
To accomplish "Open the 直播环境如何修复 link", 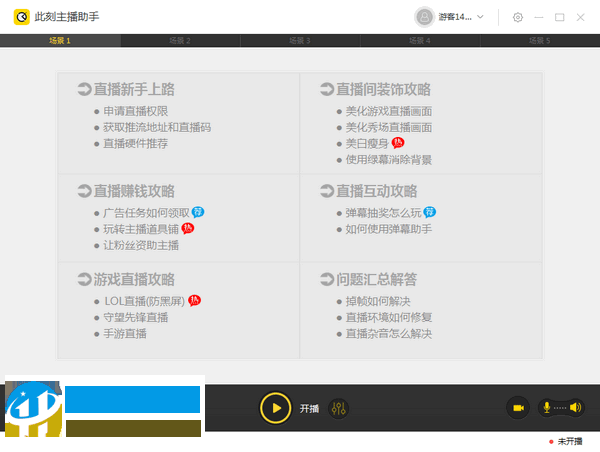I will pos(389,317).
